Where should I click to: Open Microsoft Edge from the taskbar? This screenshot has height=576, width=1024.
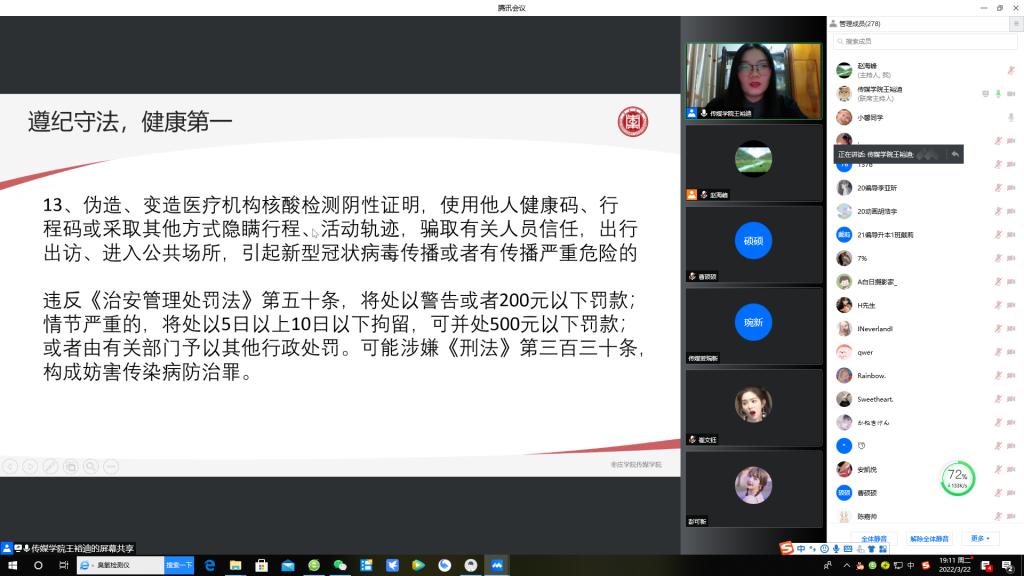coord(210,566)
